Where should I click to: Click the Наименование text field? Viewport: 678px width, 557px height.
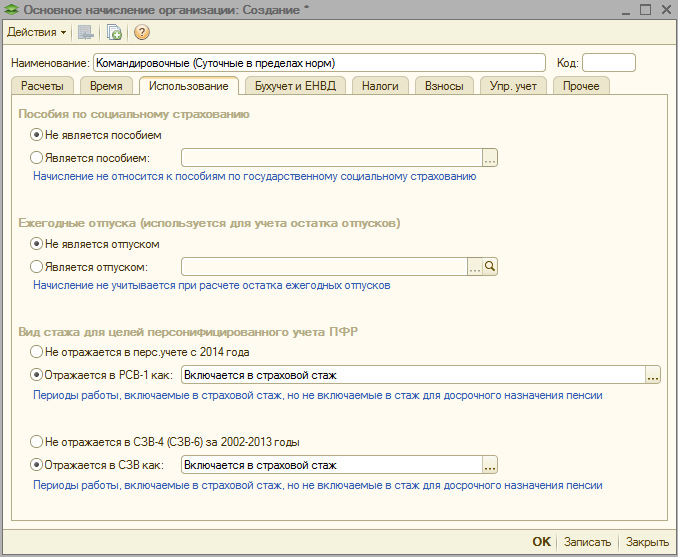click(318, 63)
